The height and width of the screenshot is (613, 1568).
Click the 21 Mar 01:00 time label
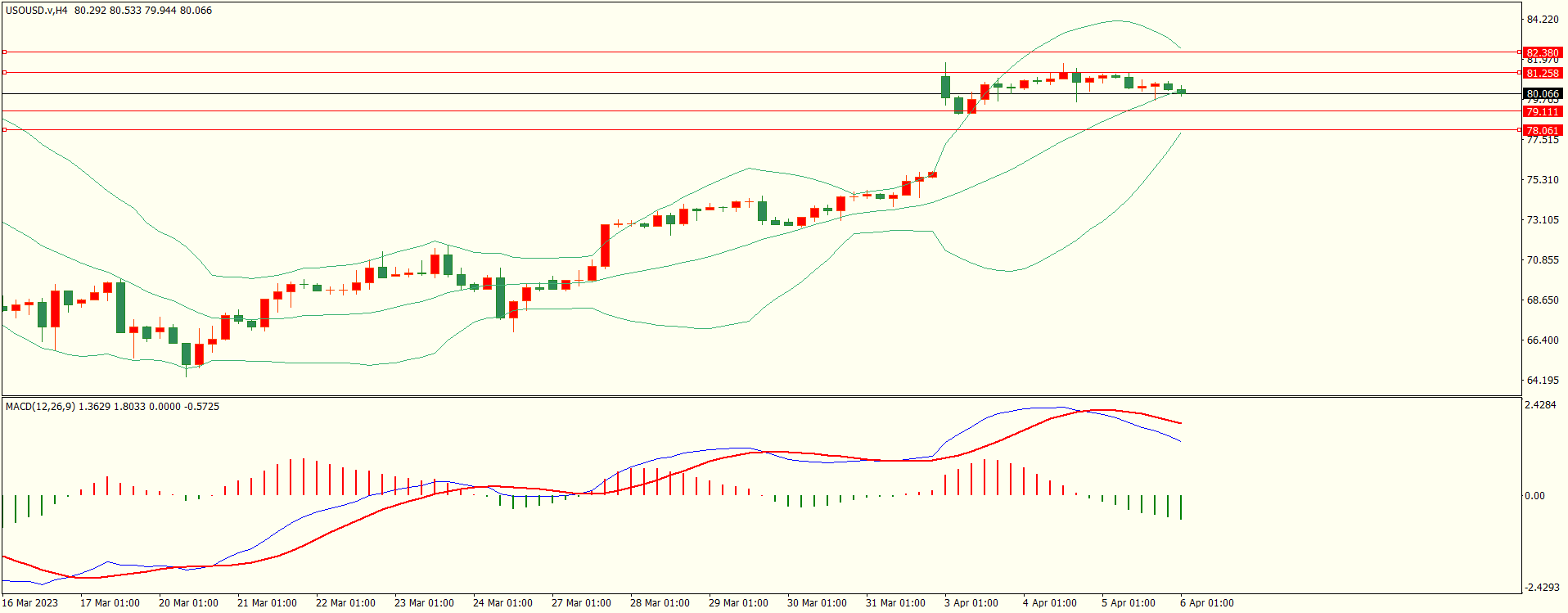coord(267,603)
